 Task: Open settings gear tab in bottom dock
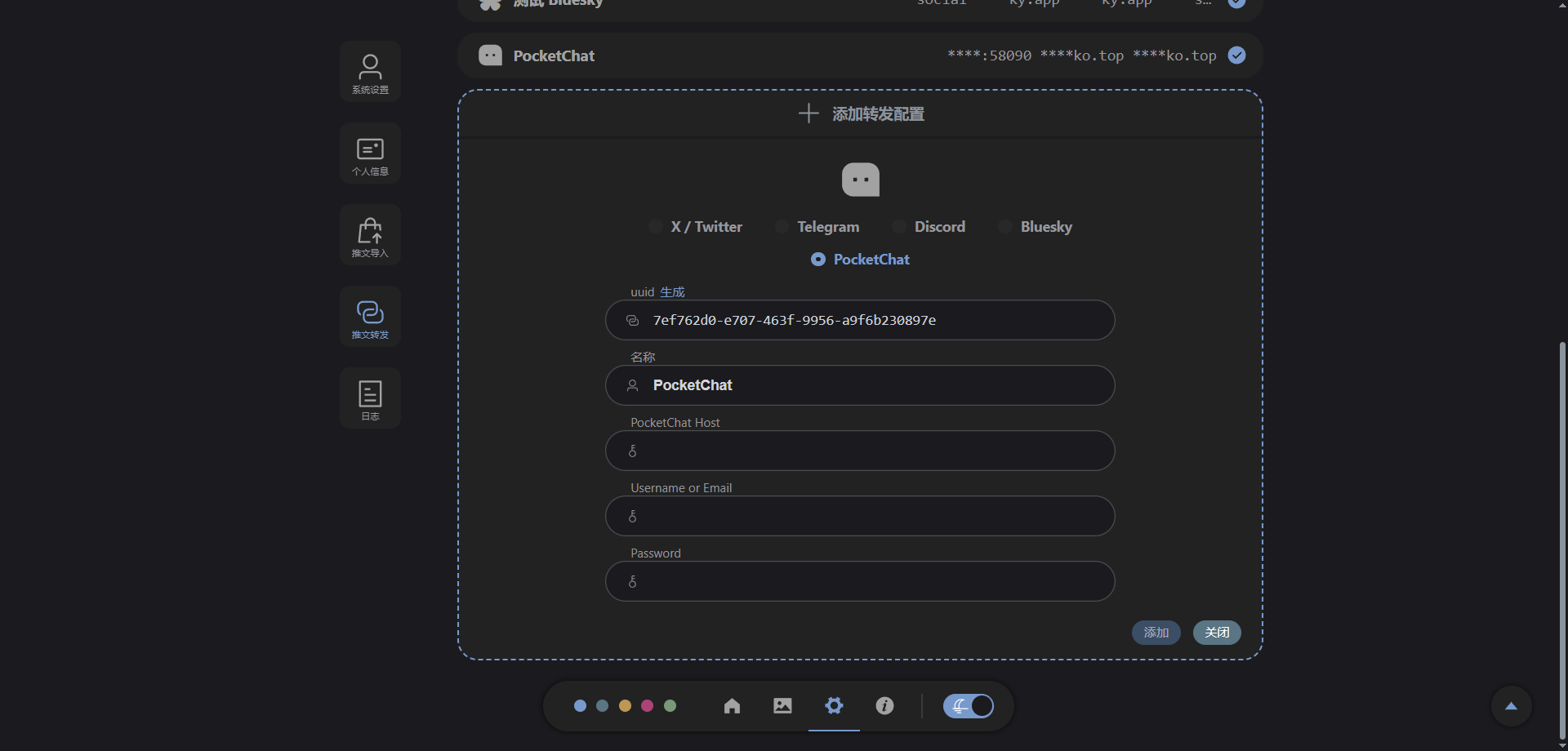(834, 706)
